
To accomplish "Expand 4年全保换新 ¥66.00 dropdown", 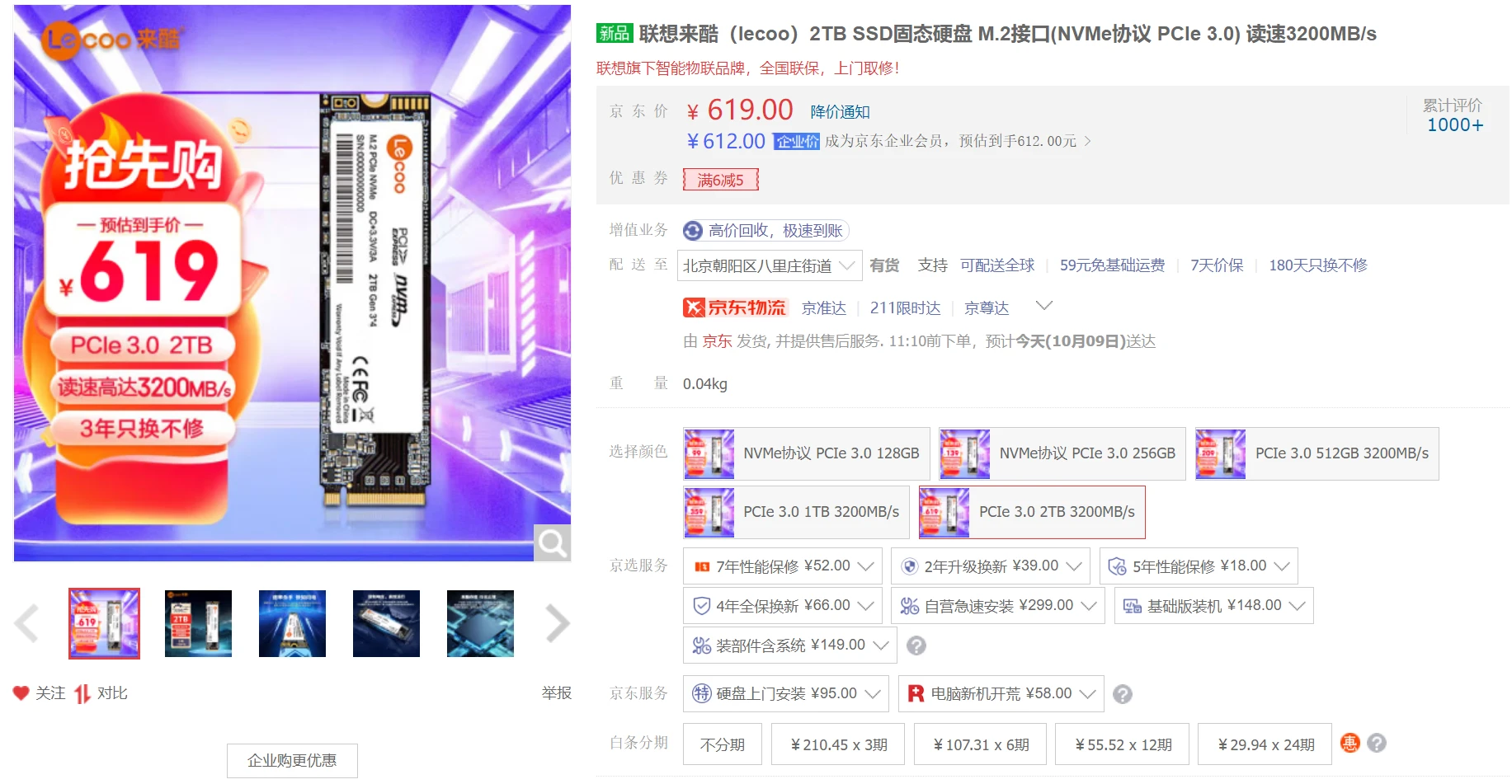I will (782, 606).
